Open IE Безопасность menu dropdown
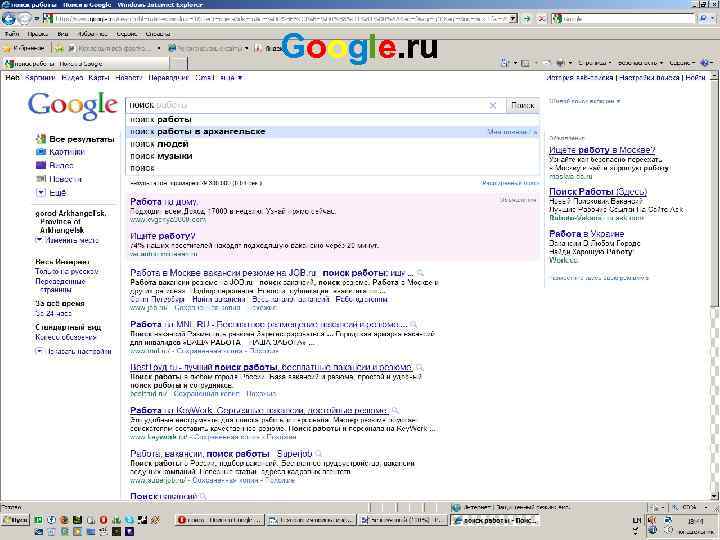The width and height of the screenshot is (720, 540). pos(640,62)
